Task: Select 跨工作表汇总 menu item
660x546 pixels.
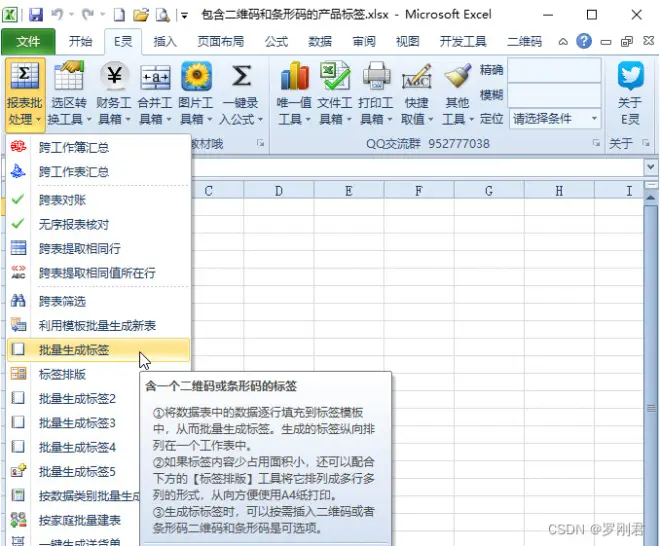Action: (98, 172)
